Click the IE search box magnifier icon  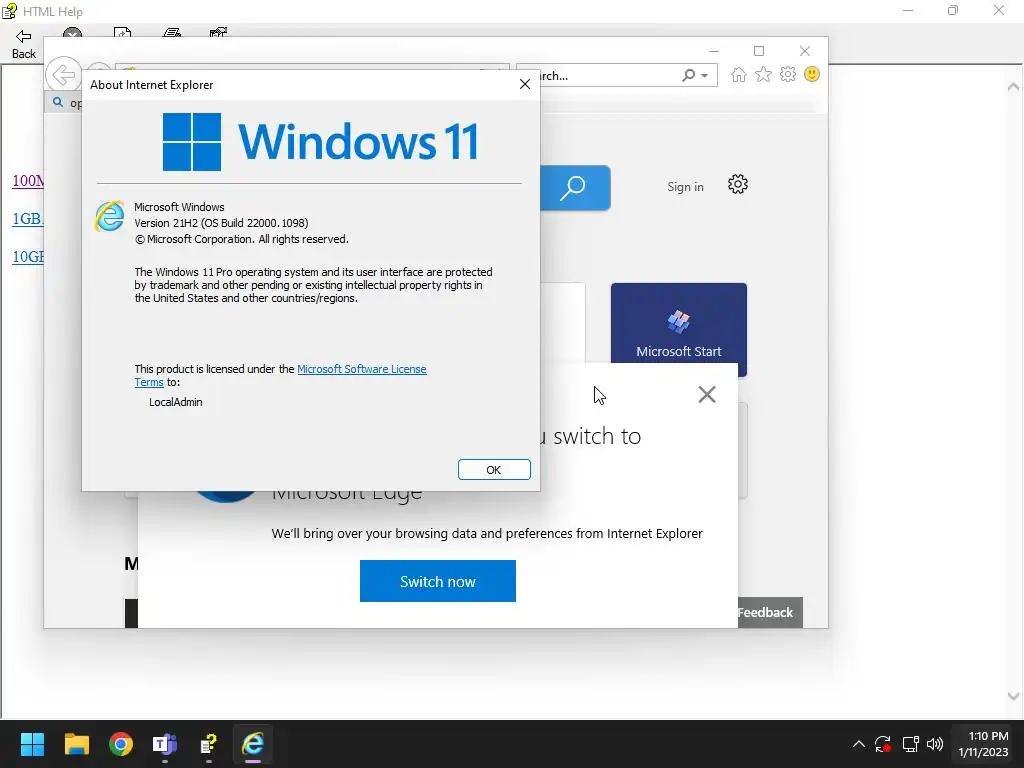click(x=688, y=75)
